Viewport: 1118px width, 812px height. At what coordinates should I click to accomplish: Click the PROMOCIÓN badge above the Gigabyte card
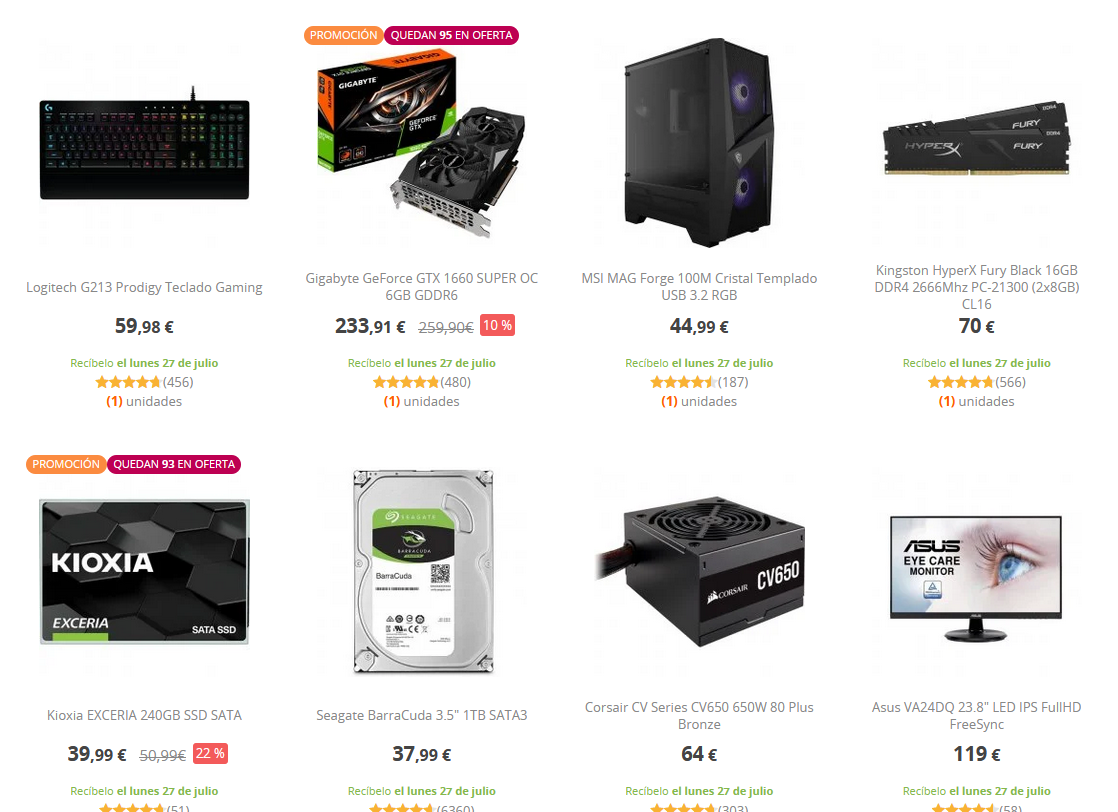click(x=343, y=35)
